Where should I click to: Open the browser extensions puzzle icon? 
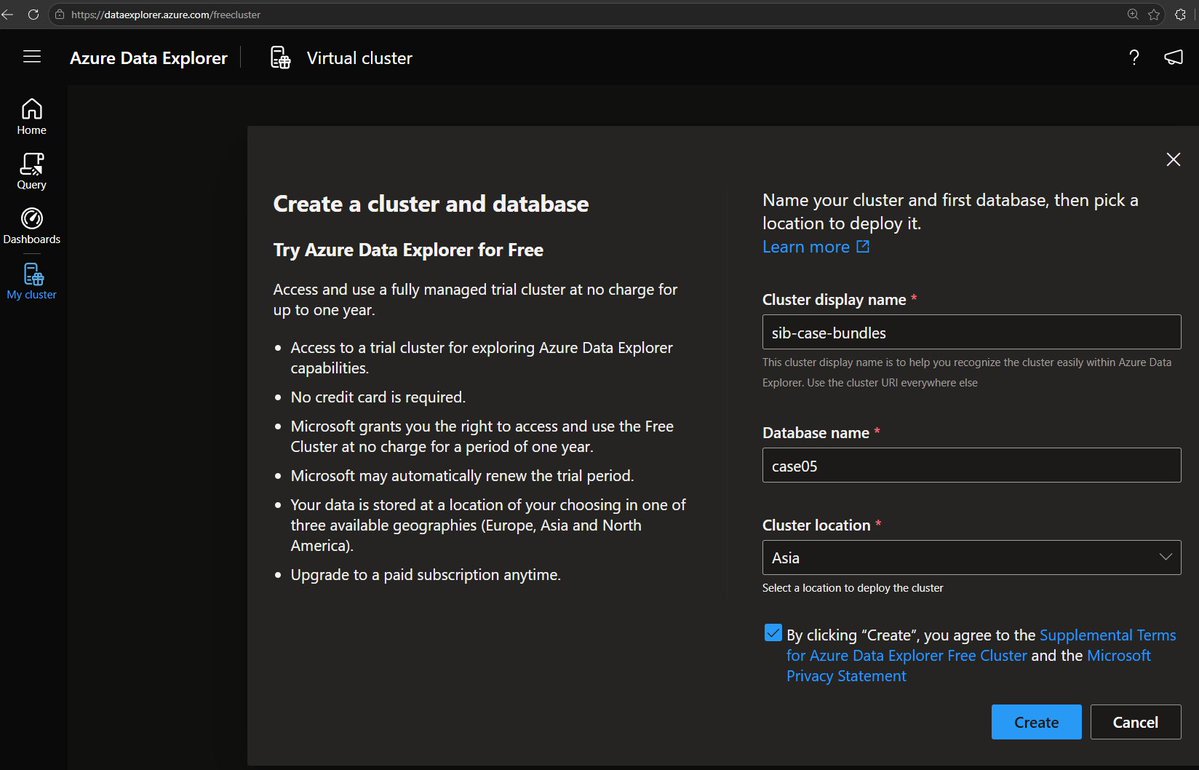click(1180, 15)
